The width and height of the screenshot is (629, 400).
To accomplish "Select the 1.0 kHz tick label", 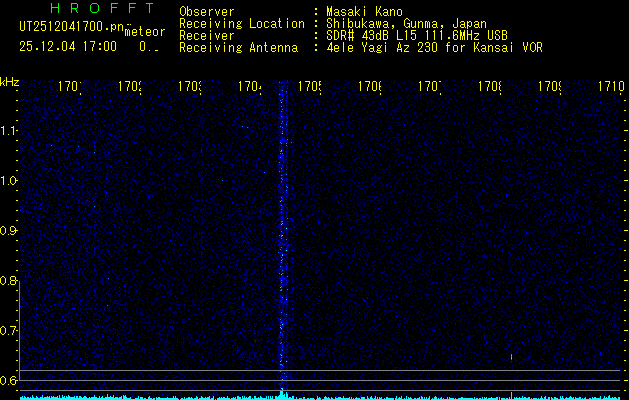I will coord(9,181).
